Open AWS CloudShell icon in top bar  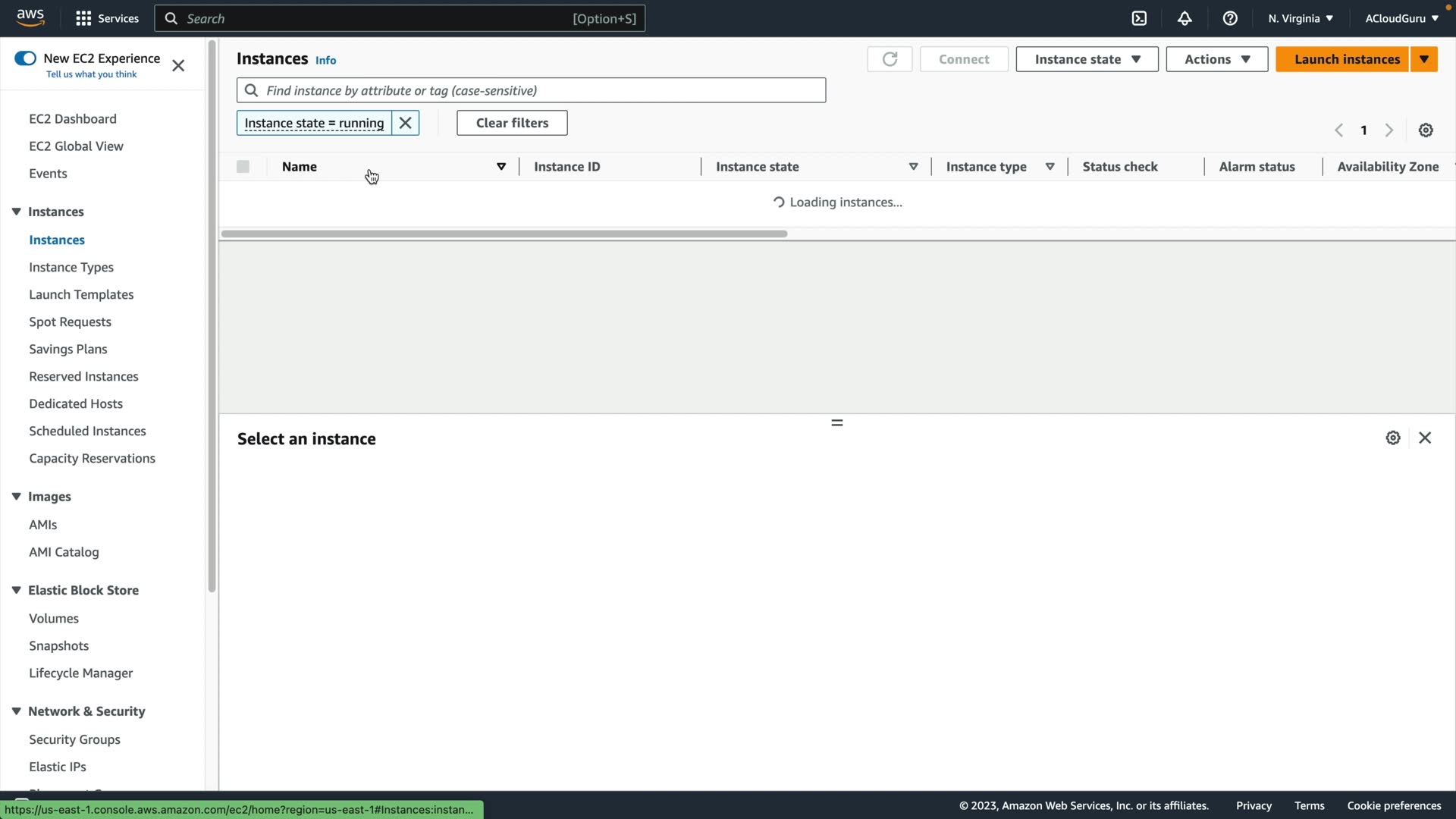tap(1139, 18)
